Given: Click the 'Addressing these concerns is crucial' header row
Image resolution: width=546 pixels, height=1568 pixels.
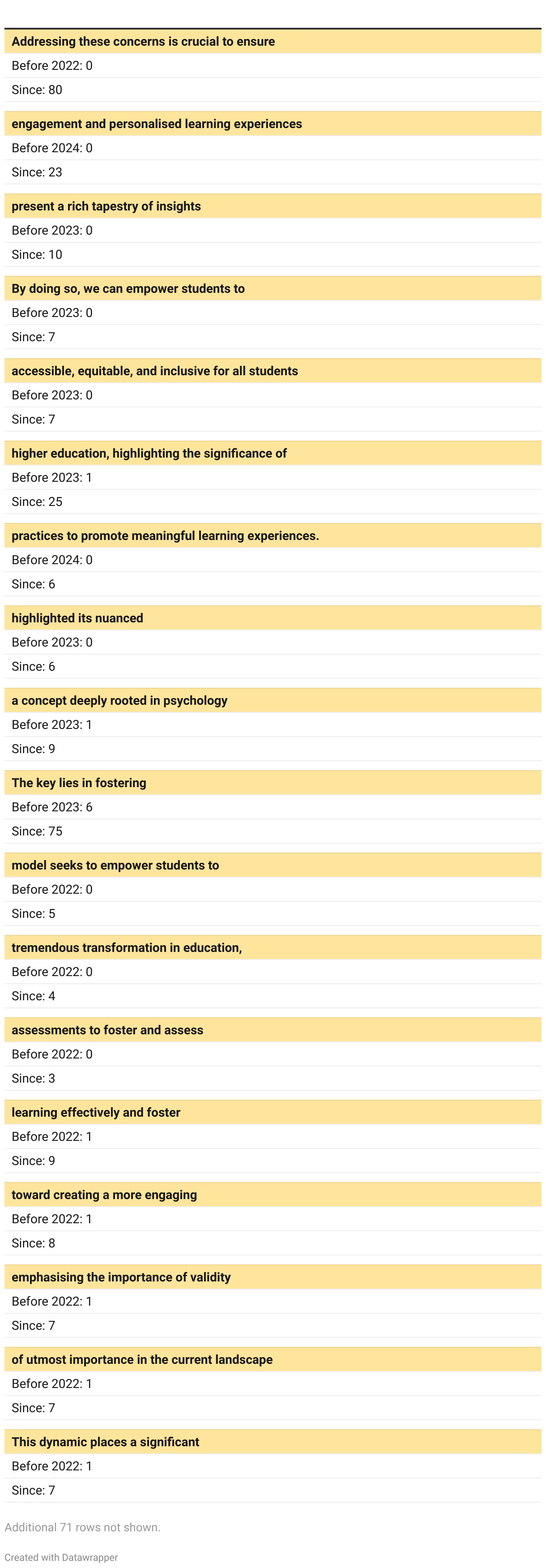Looking at the screenshot, I should [x=273, y=41].
